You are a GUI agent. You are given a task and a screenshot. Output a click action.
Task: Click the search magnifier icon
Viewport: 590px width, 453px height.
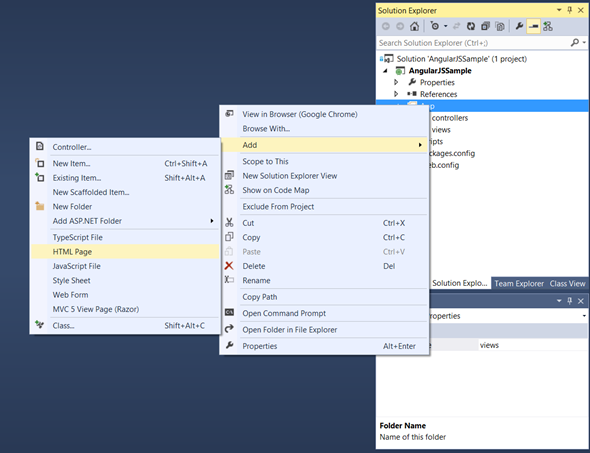[x=575, y=43]
